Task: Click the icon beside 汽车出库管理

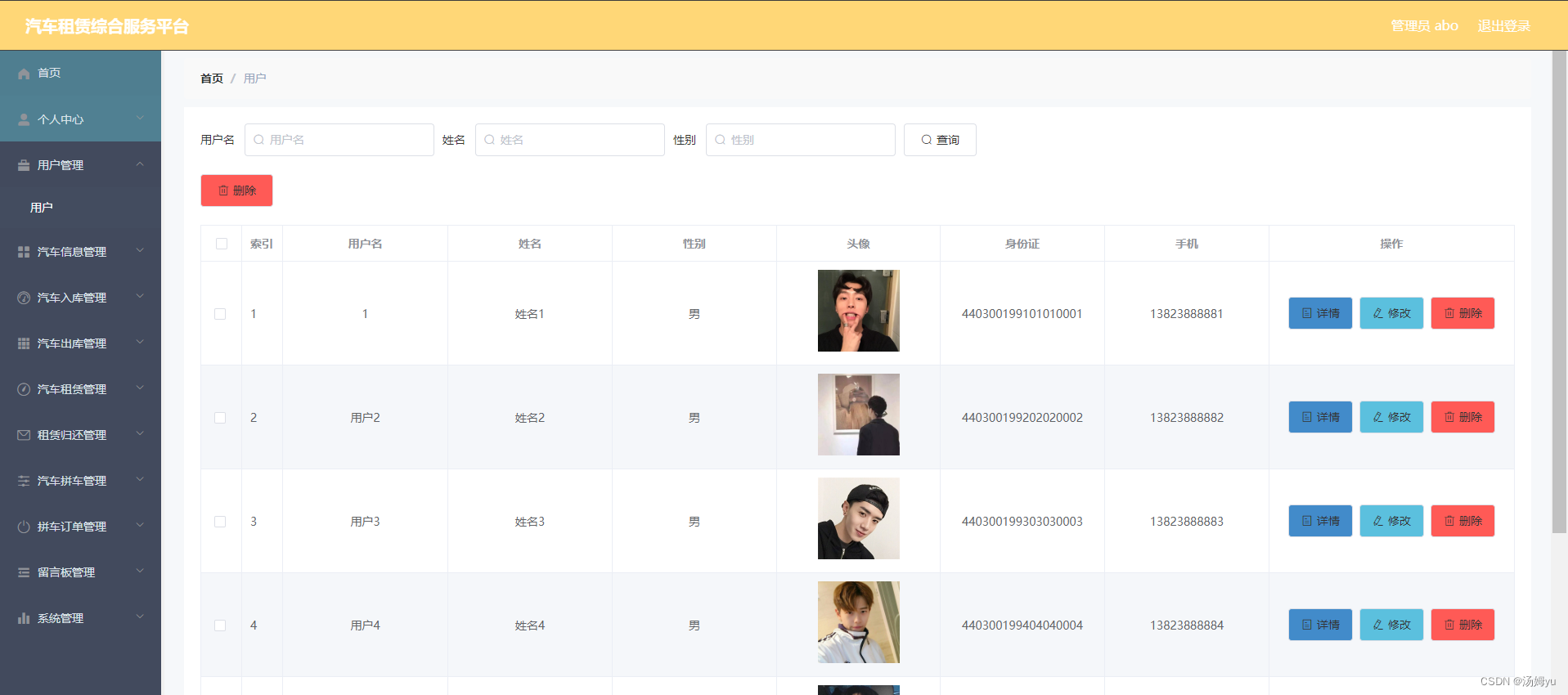Action: click(24, 343)
